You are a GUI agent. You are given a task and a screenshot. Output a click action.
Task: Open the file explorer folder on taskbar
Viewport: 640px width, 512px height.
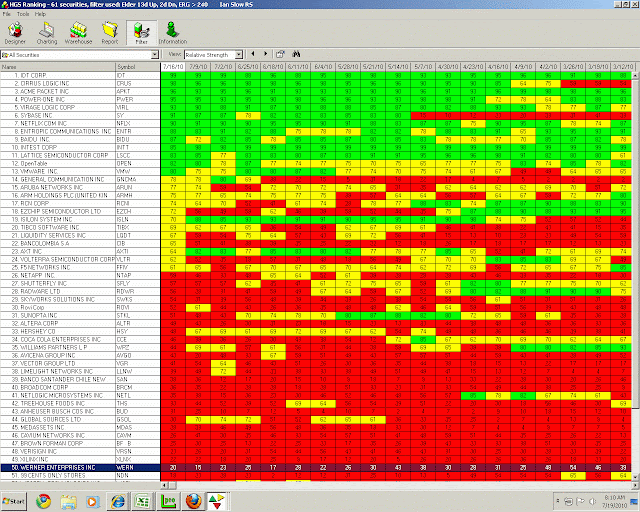69,501
